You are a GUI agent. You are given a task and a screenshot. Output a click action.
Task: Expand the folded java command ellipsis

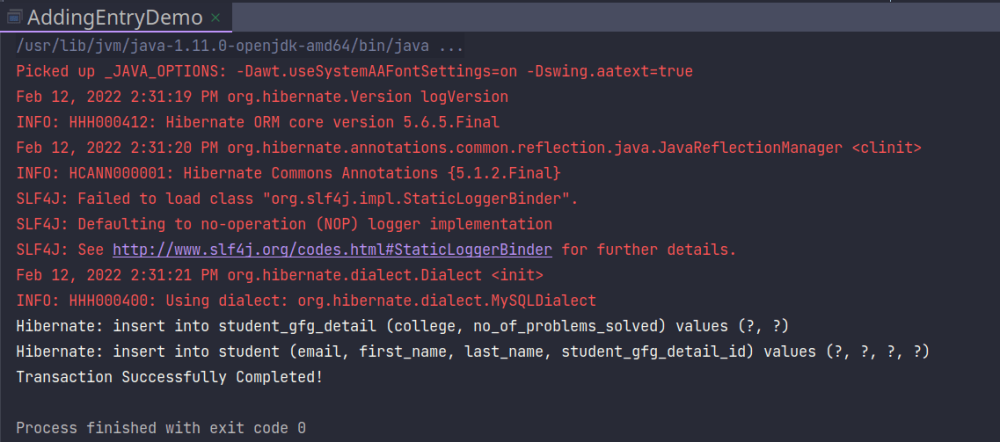[451, 47]
